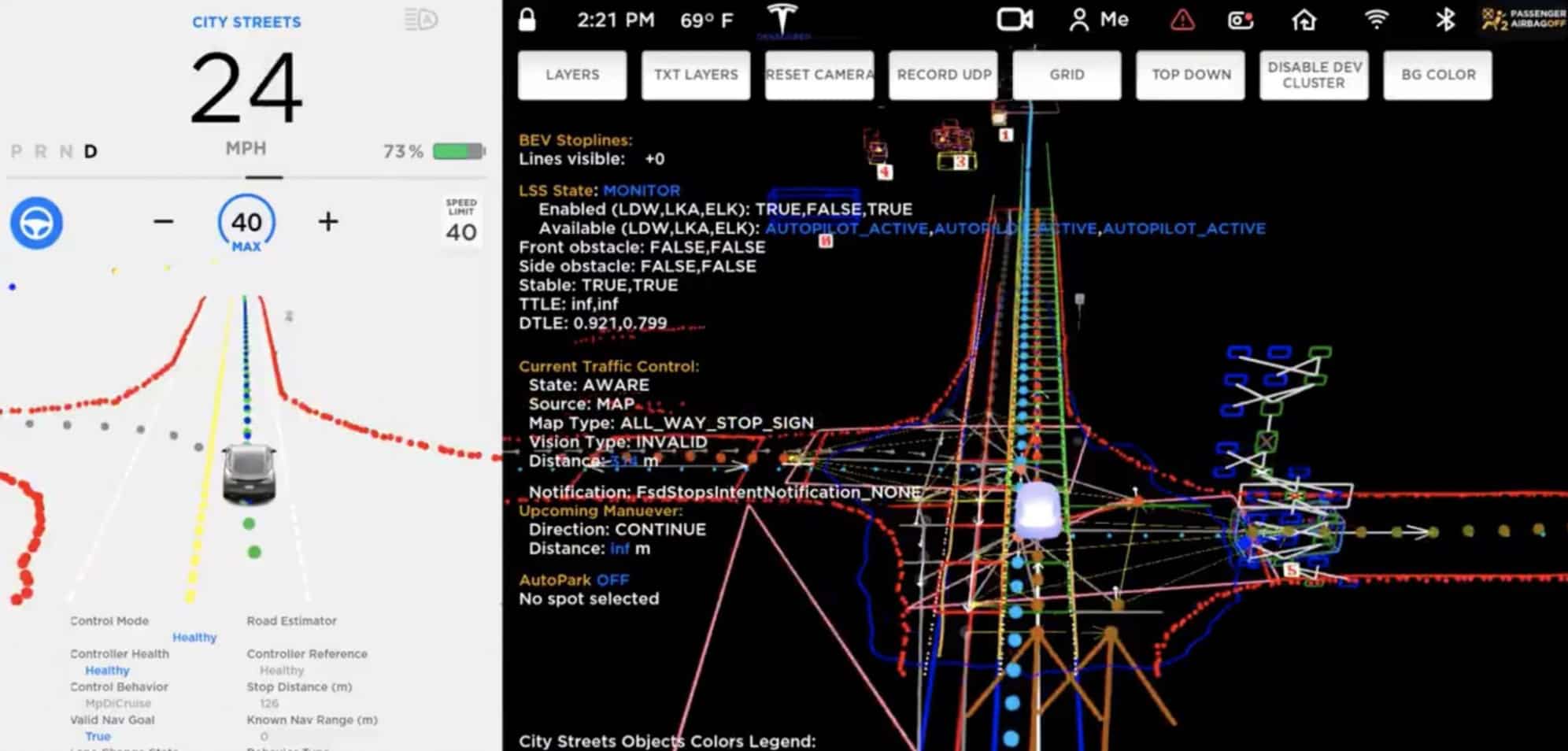
Task: Open the Sentry mode camera icon
Action: pyautogui.click(x=1241, y=20)
